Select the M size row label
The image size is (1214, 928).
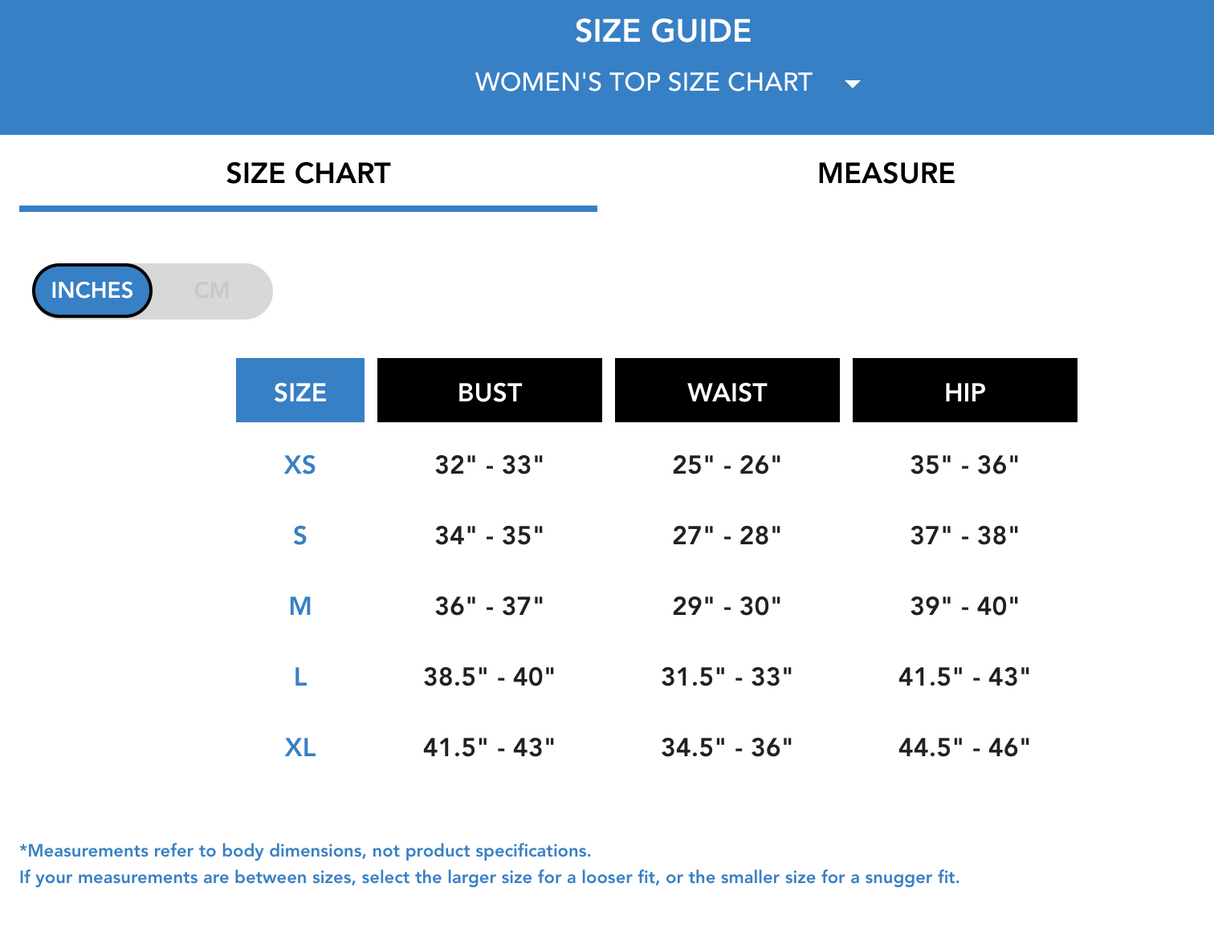click(300, 606)
